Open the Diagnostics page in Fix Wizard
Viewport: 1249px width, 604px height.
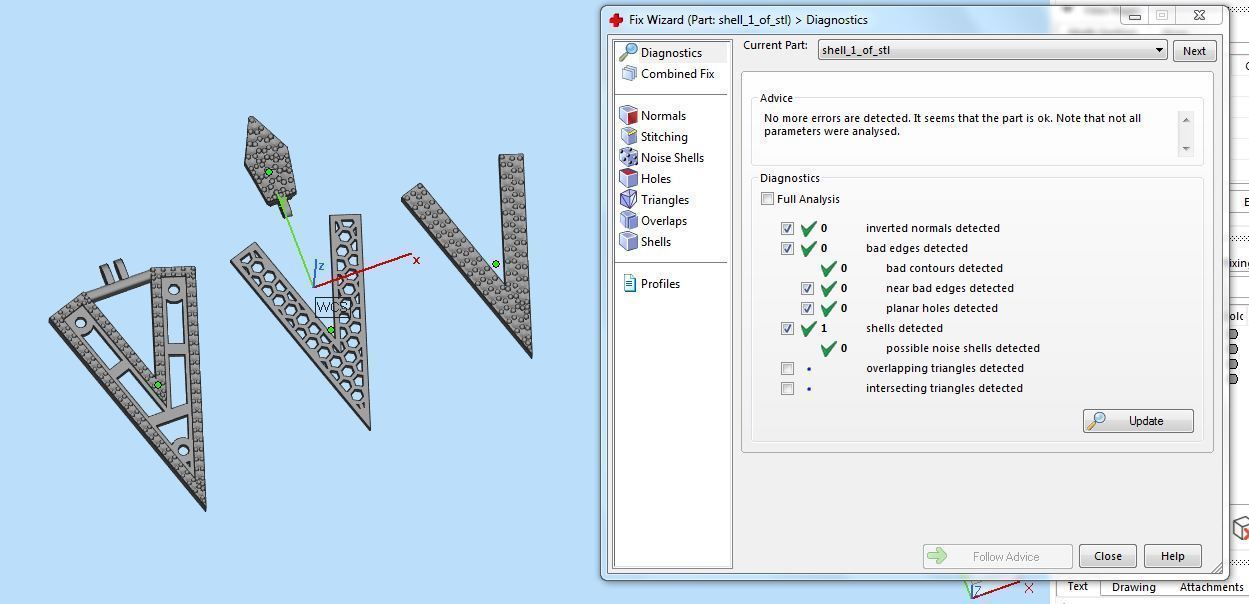(x=671, y=53)
